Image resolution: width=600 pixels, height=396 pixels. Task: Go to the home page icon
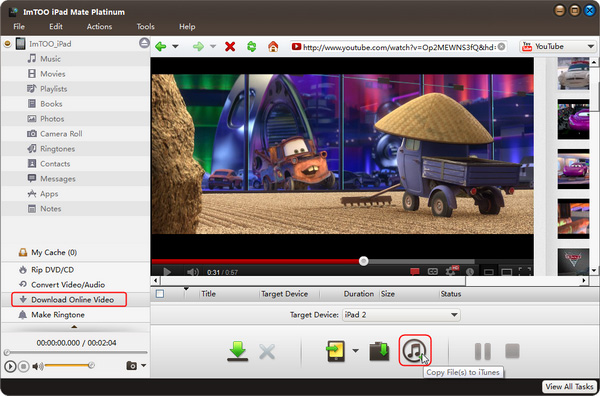coord(273,47)
